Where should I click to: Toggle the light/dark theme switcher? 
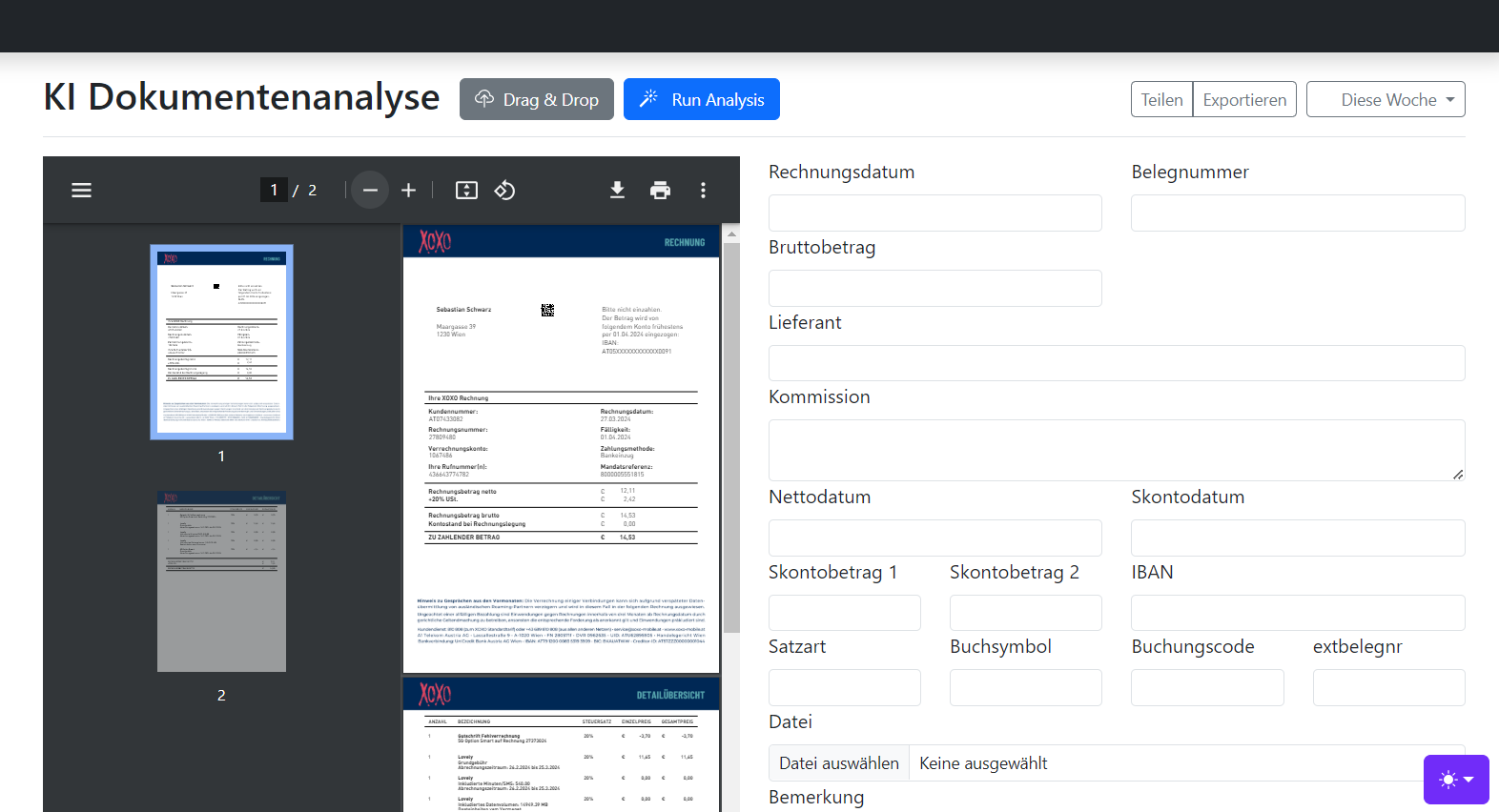(1455, 780)
